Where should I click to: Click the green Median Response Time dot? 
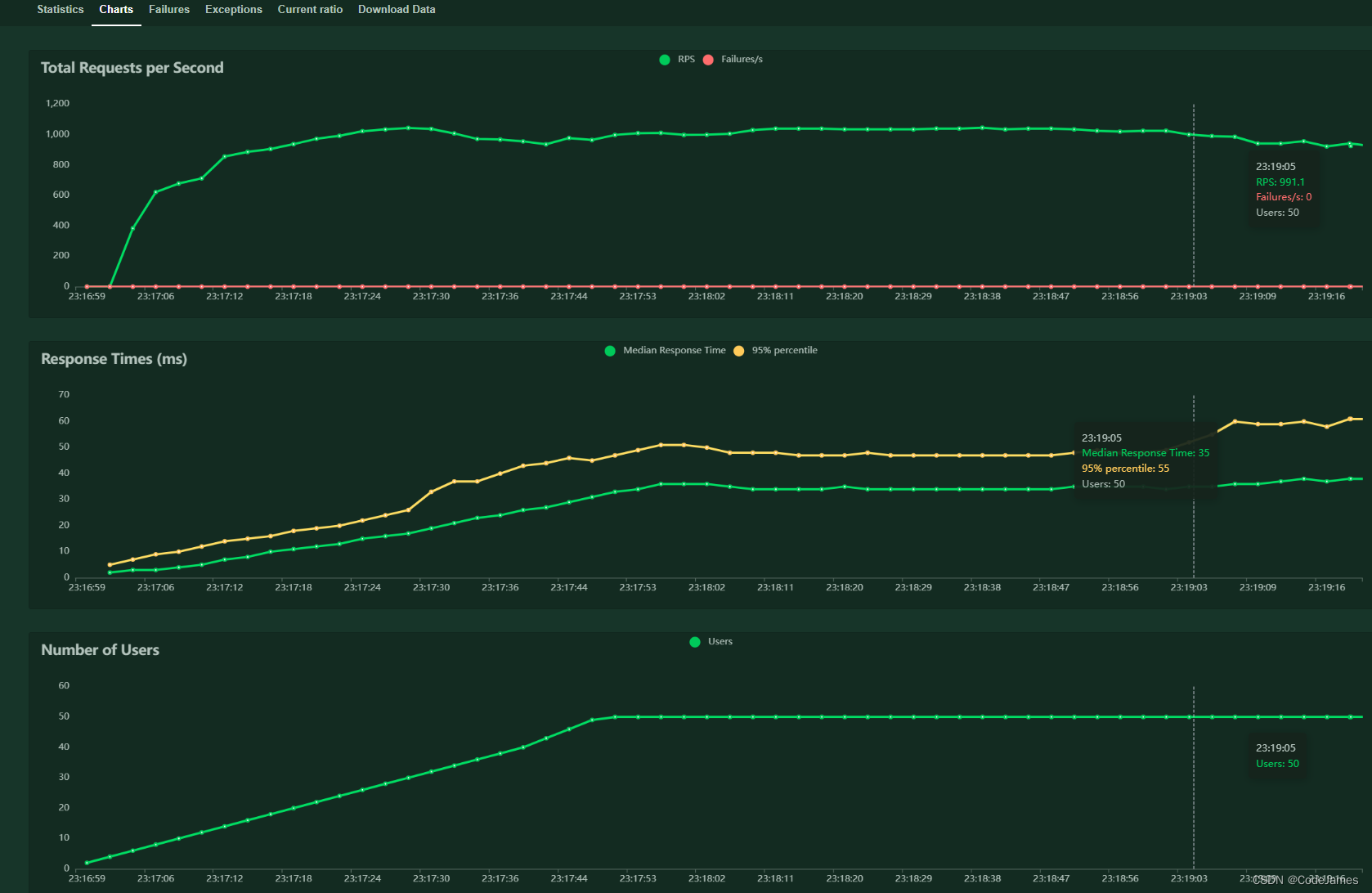pos(610,351)
